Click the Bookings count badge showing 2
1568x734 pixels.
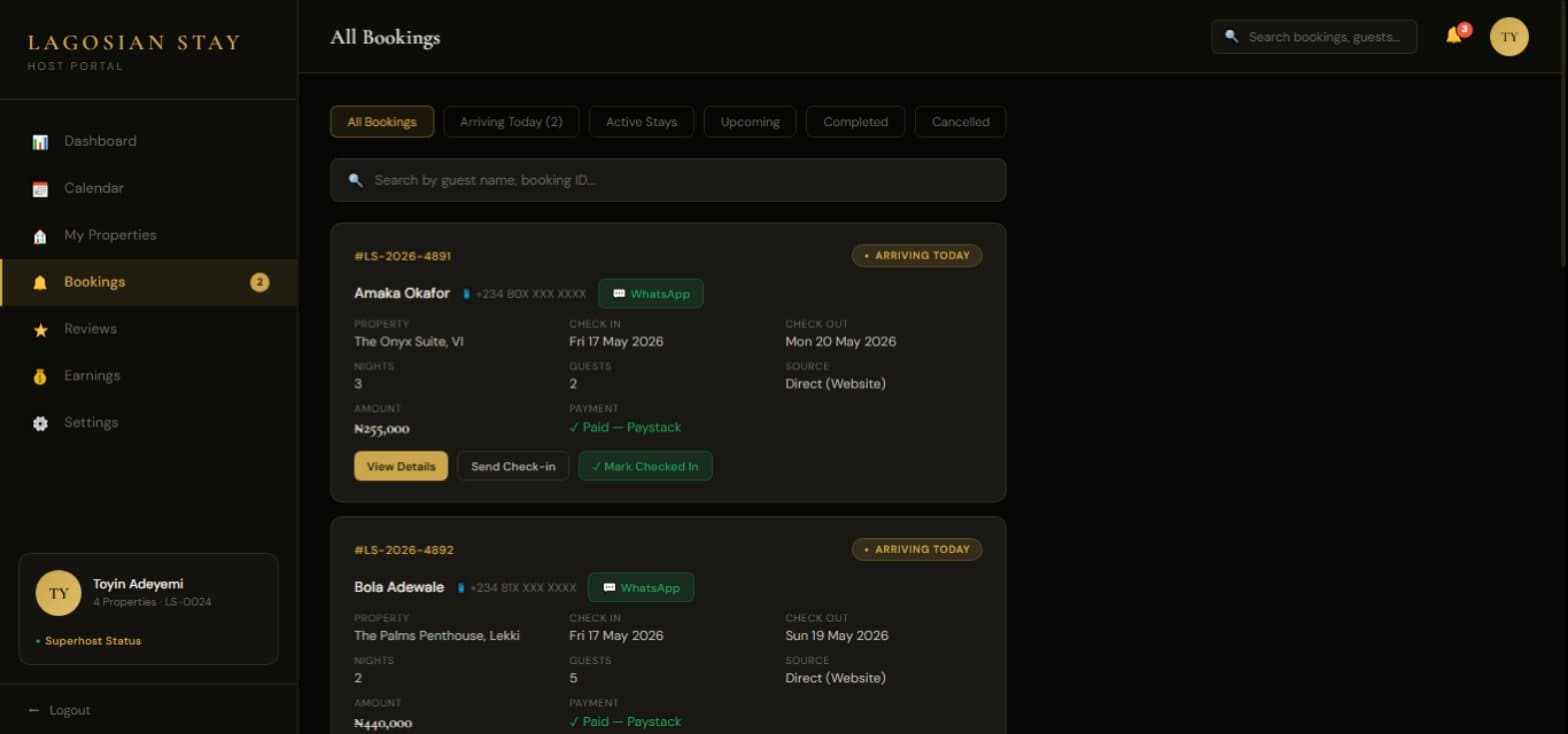click(x=260, y=282)
